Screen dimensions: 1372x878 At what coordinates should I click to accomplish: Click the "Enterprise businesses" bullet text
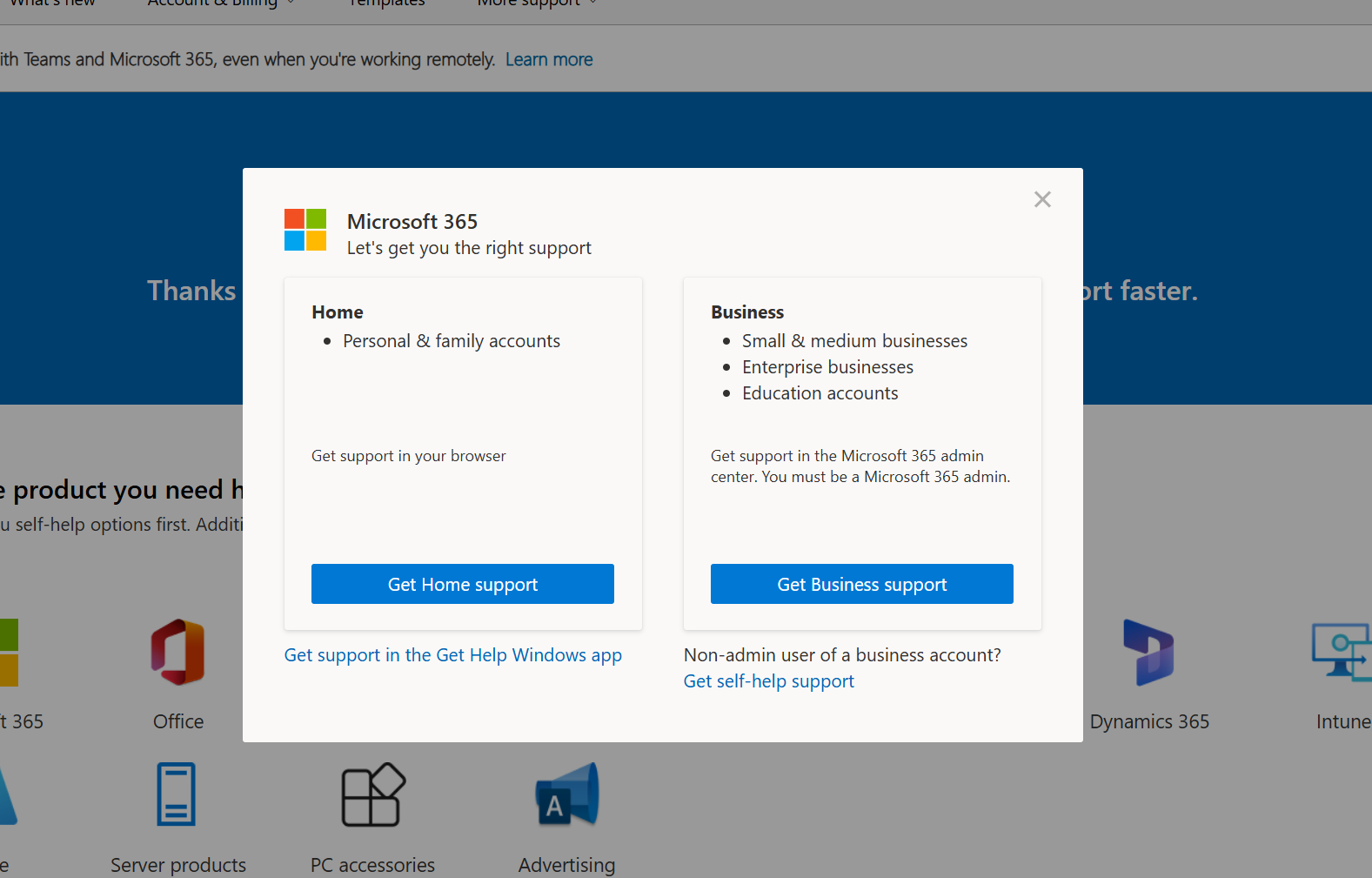pyautogui.click(x=827, y=367)
